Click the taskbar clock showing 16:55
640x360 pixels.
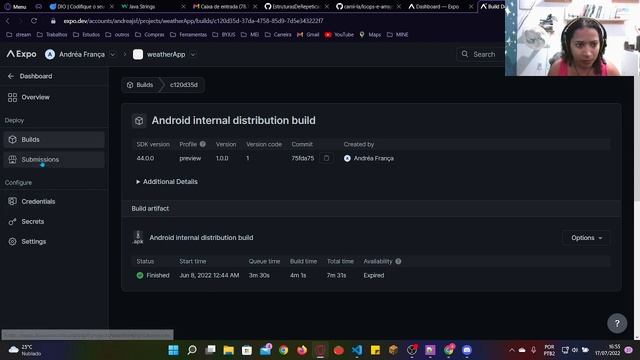point(608,350)
